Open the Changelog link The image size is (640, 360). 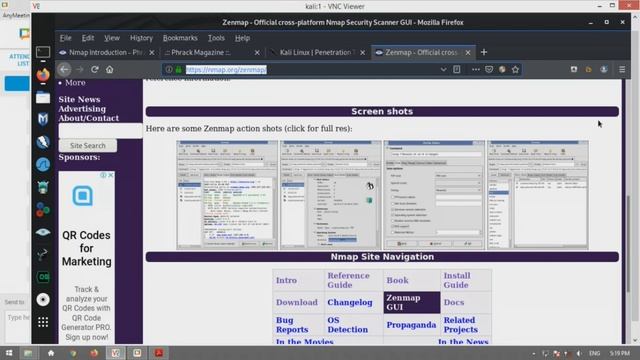(x=350, y=302)
